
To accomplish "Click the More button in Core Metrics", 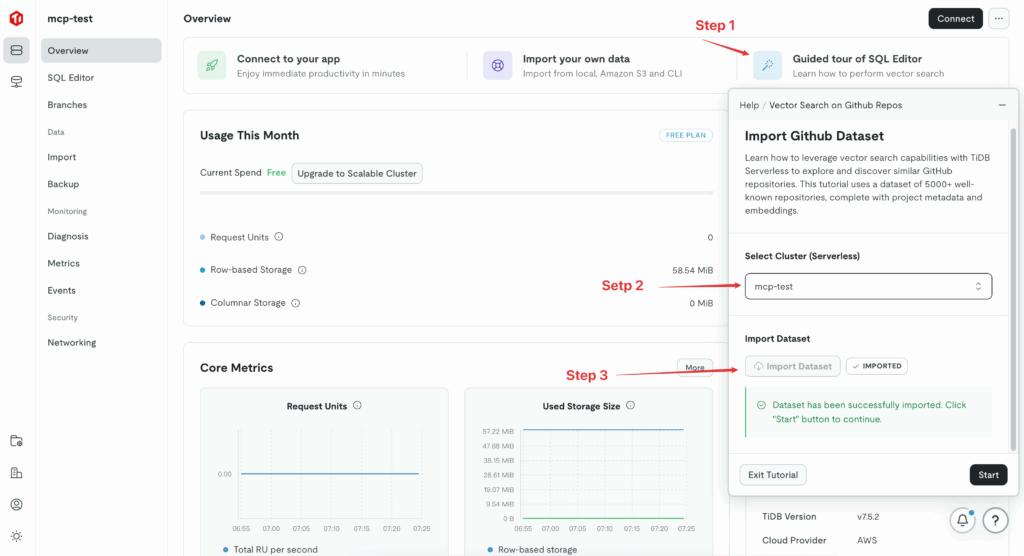I will point(695,367).
